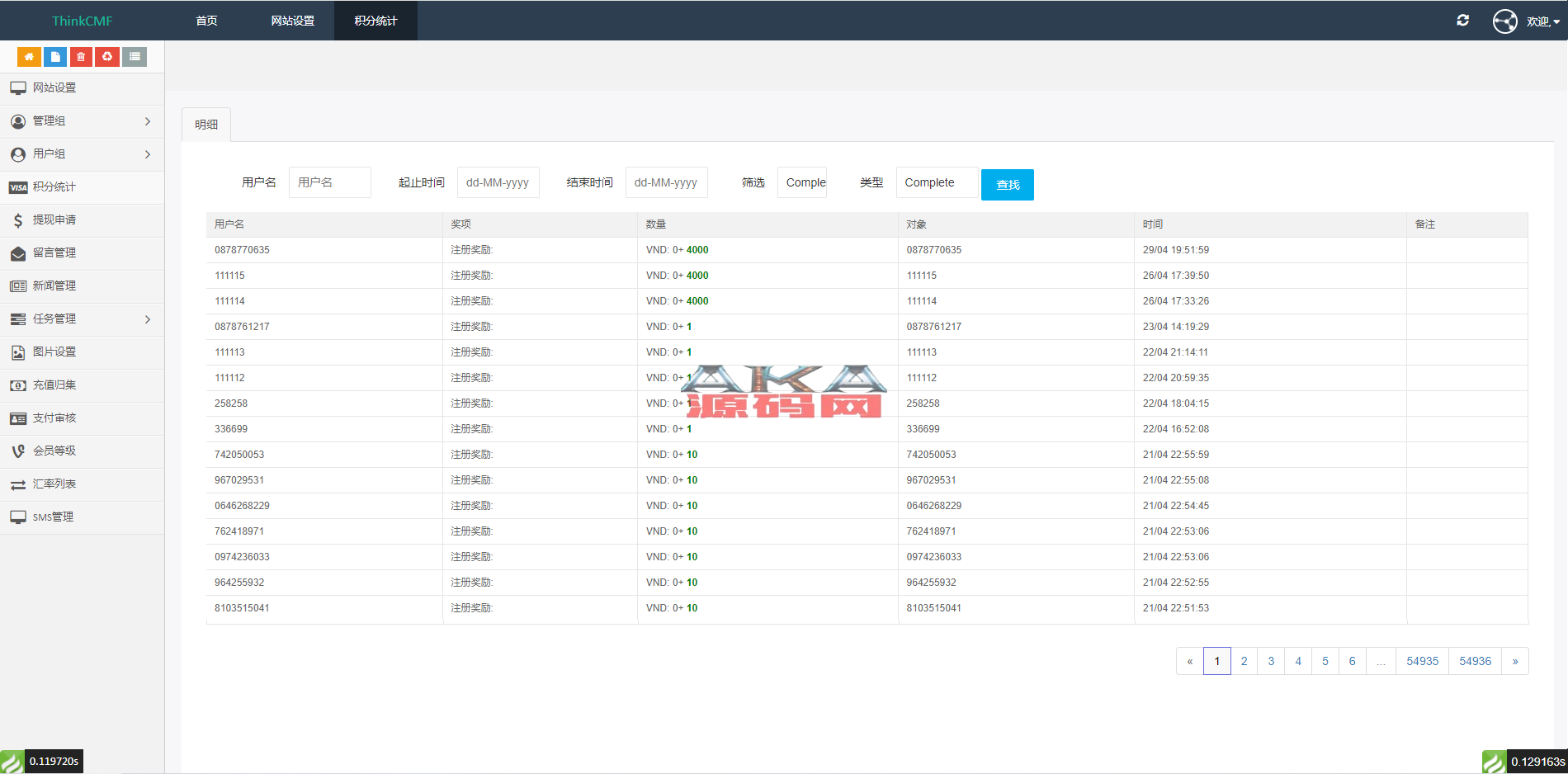Open the 欢迎 user account dropdown
The image size is (1568, 774).
click(1542, 21)
